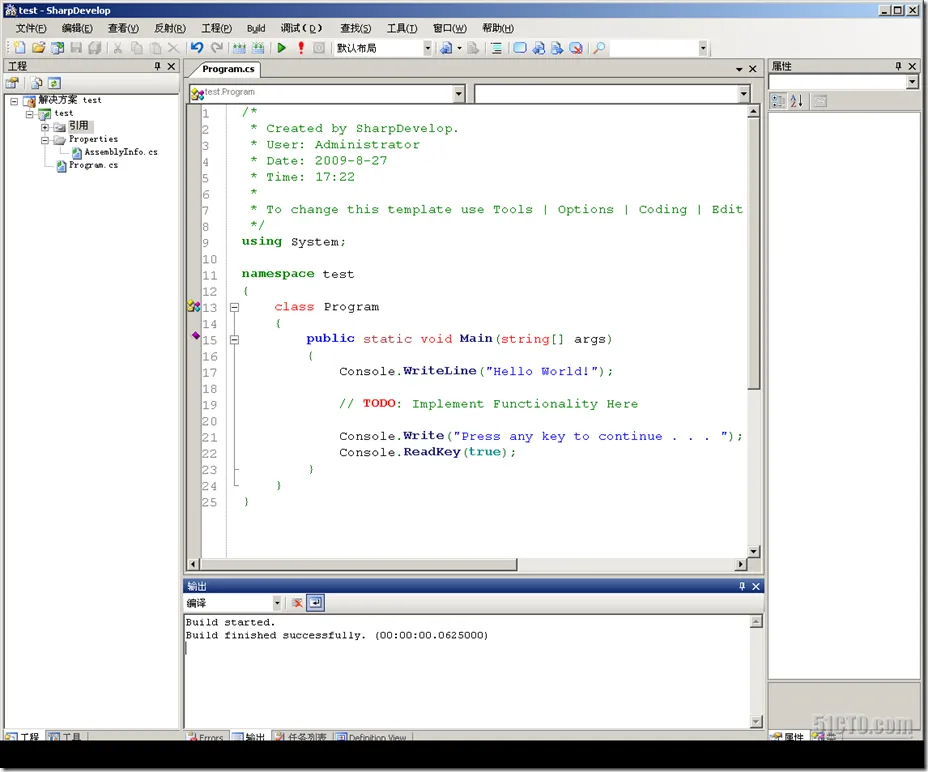928x772 pixels.
Task: Click the Undo arrow in toolbar
Action: click(197, 48)
